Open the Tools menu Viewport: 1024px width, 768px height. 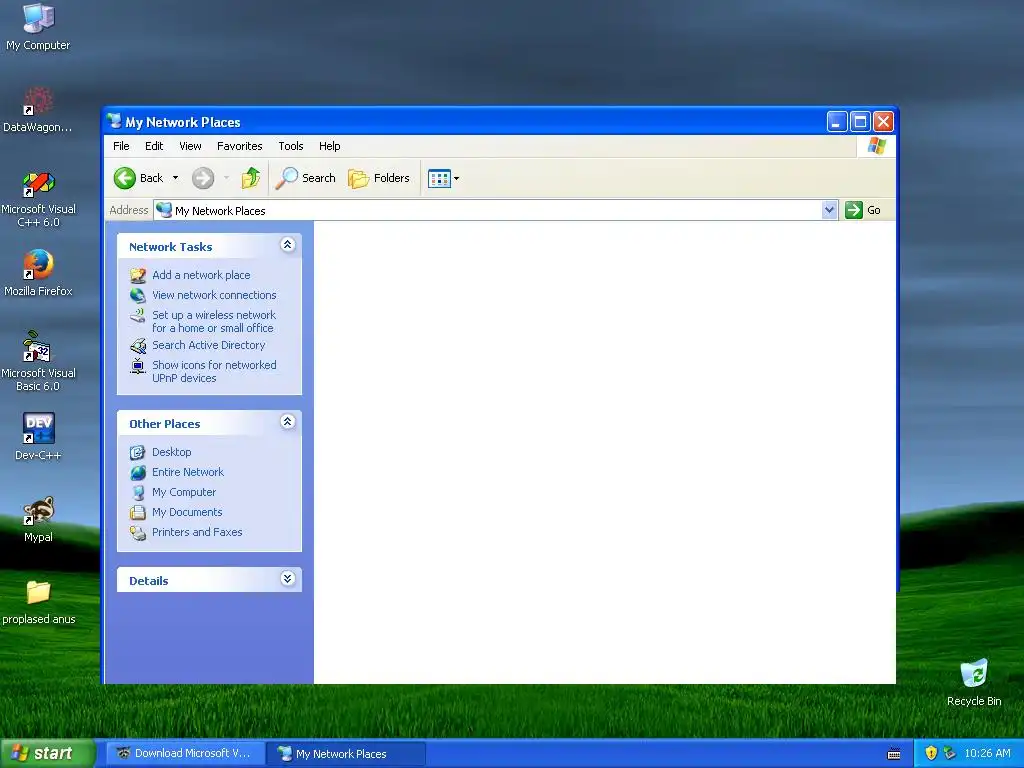click(291, 146)
